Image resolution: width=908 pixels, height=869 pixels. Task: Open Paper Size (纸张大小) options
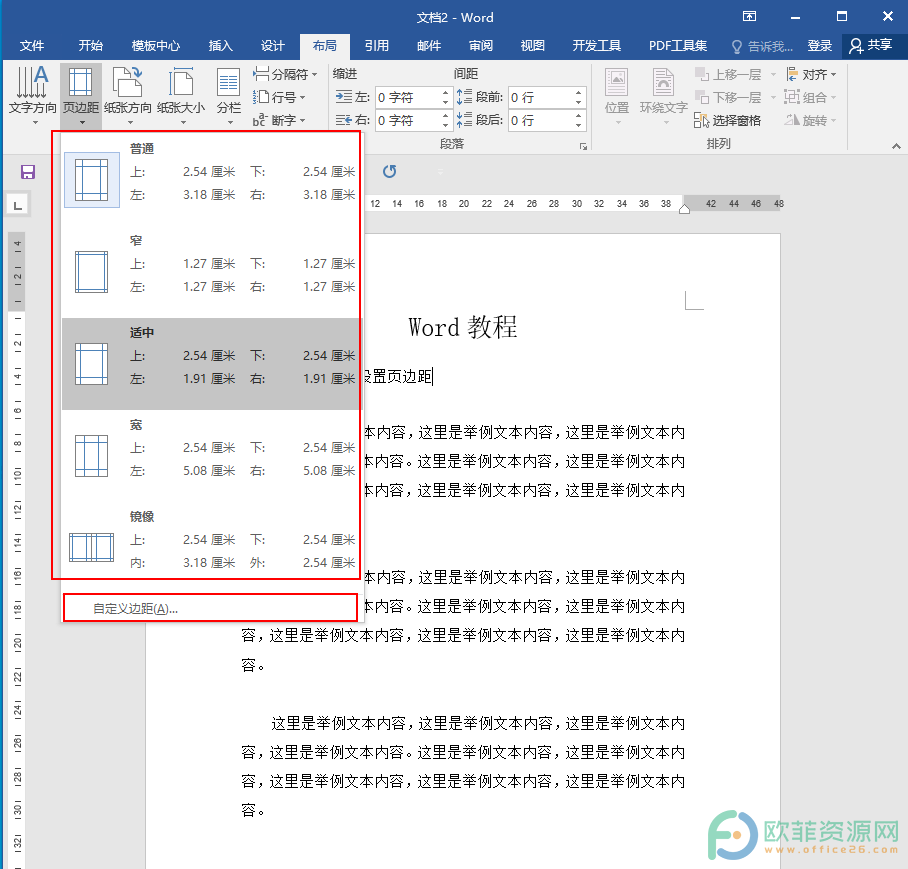pyautogui.click(x=181, y=95)
